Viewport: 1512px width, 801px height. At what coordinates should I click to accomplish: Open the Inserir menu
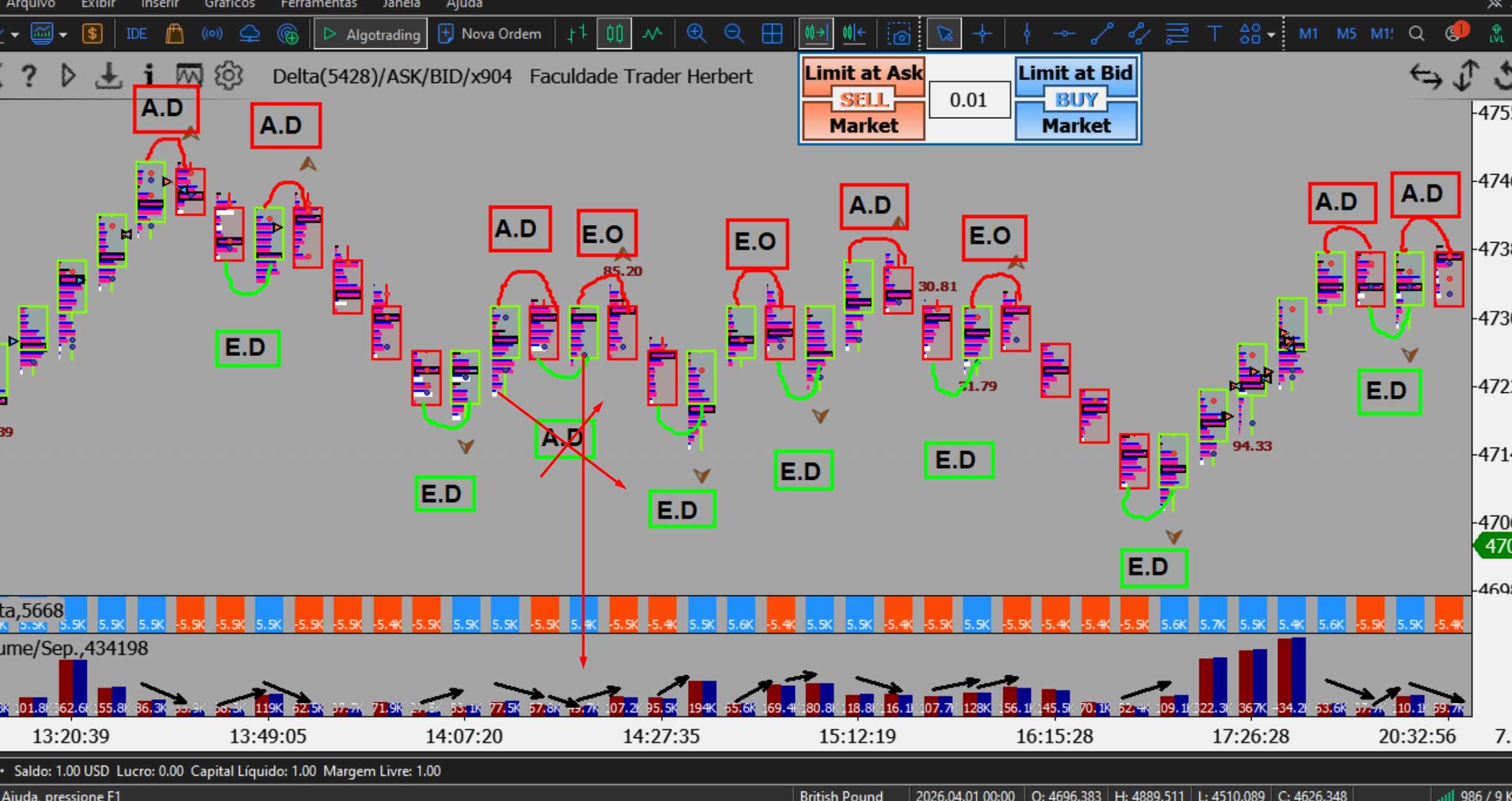point(160,4)
